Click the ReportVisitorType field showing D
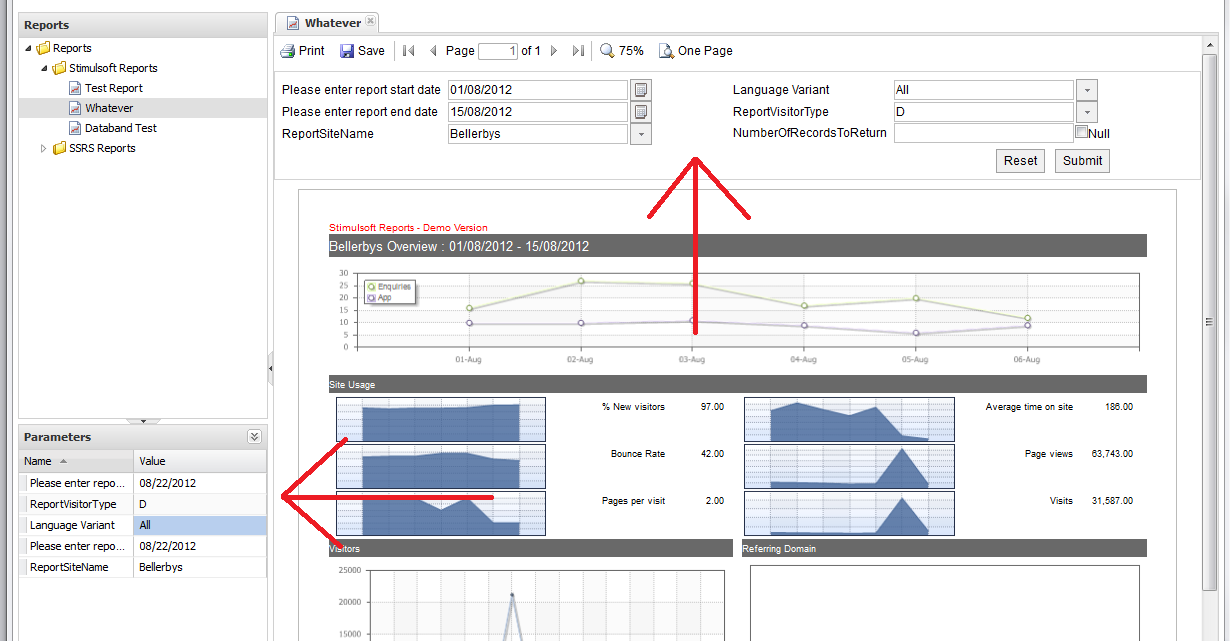The image size is (1230, 641). click(984, 112)
